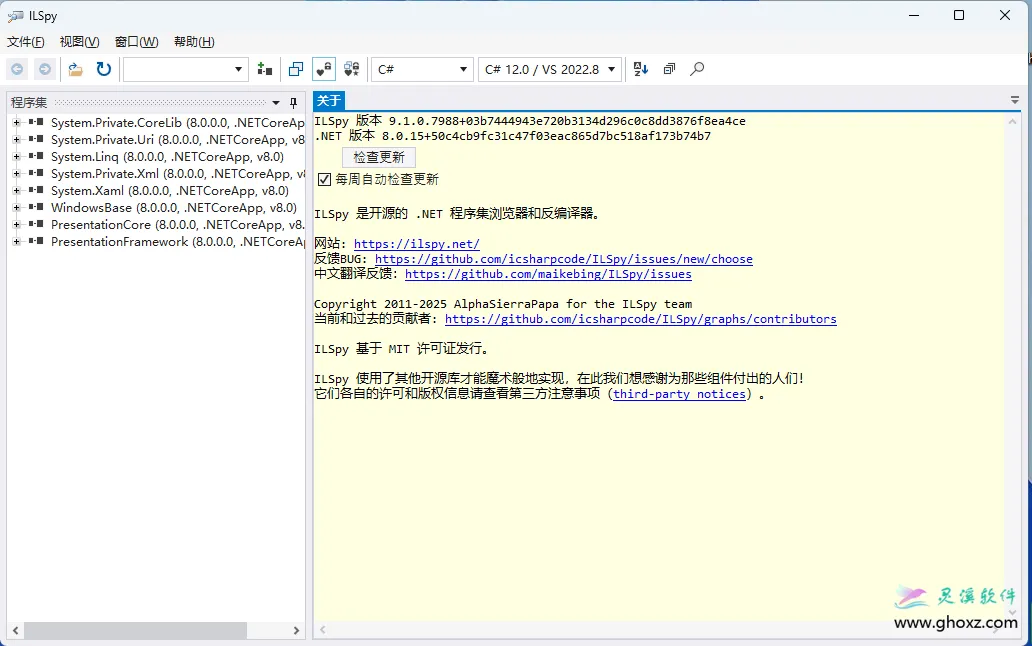Expand System.Private.Uri node

click(16, 139)
